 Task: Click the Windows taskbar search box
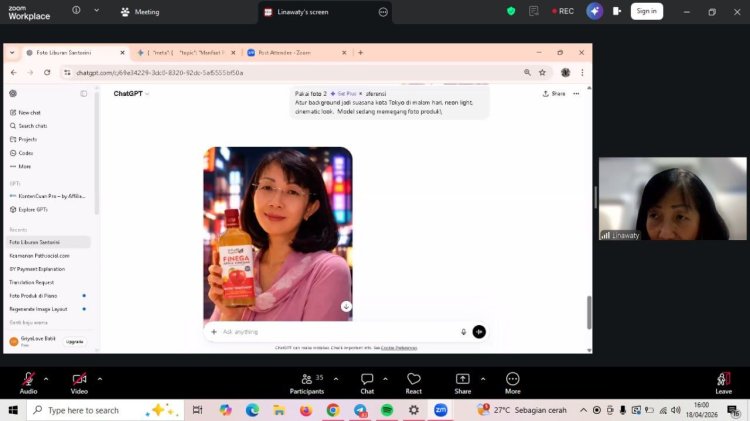(95, 410)
